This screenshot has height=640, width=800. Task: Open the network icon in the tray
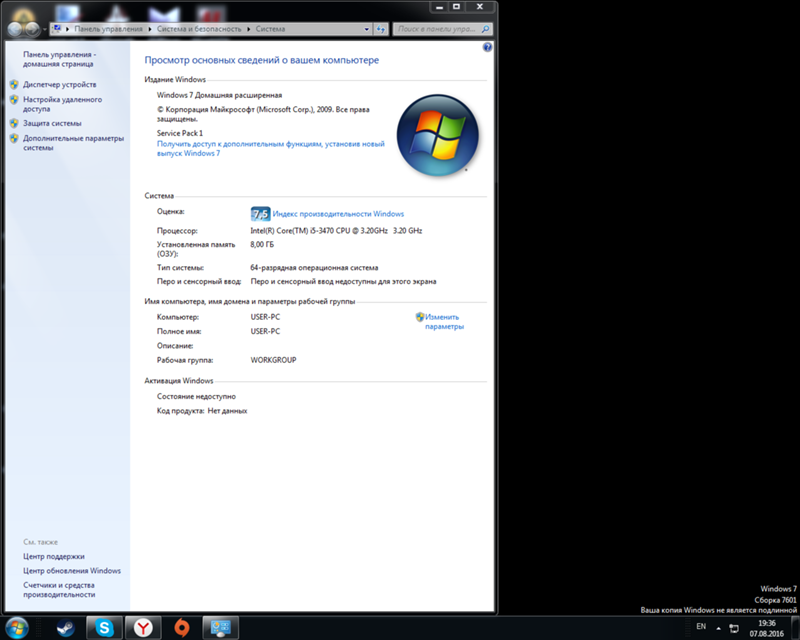(734, 628)
